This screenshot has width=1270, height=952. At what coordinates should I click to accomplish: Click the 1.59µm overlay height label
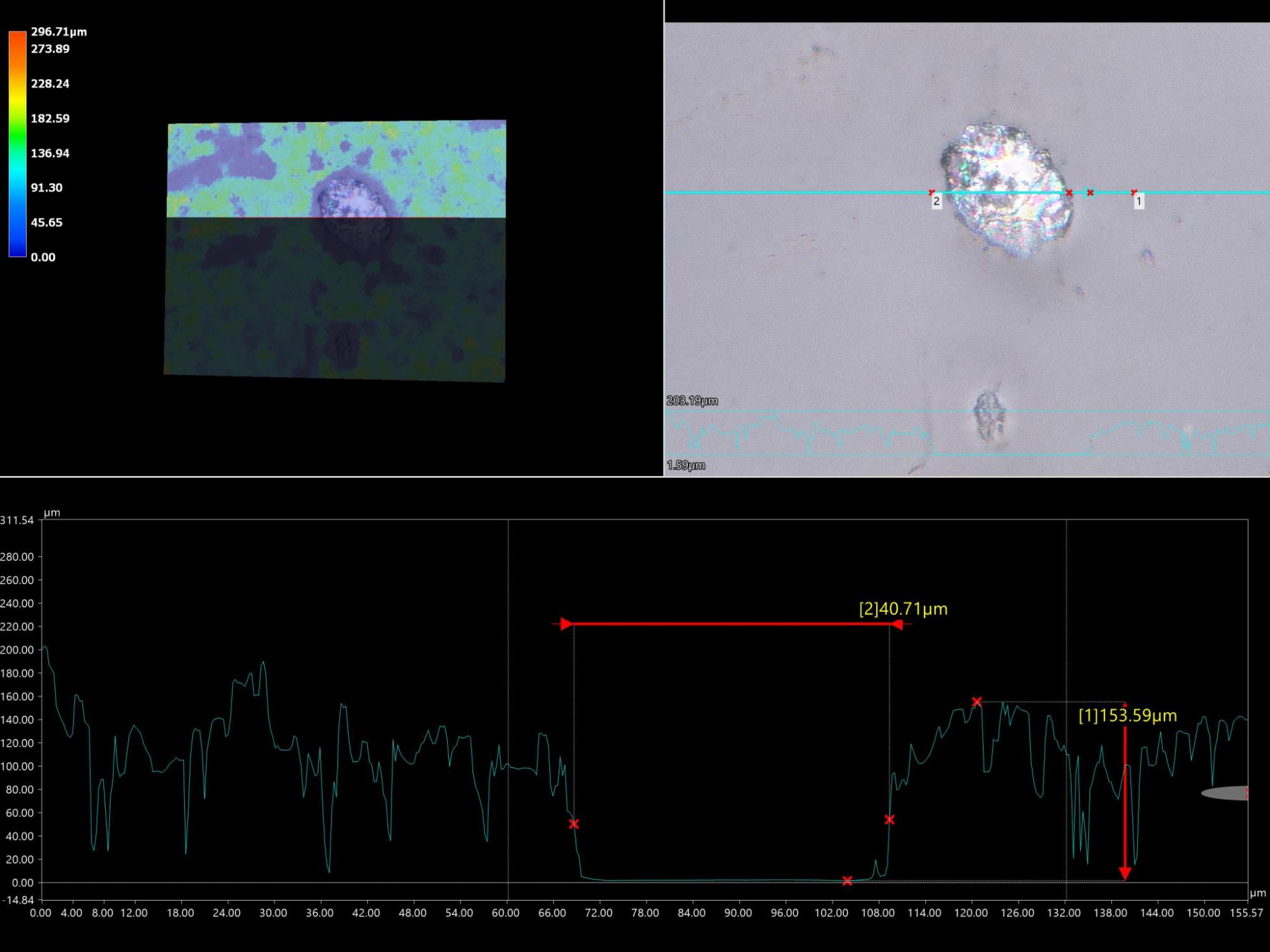coord(686,465)
